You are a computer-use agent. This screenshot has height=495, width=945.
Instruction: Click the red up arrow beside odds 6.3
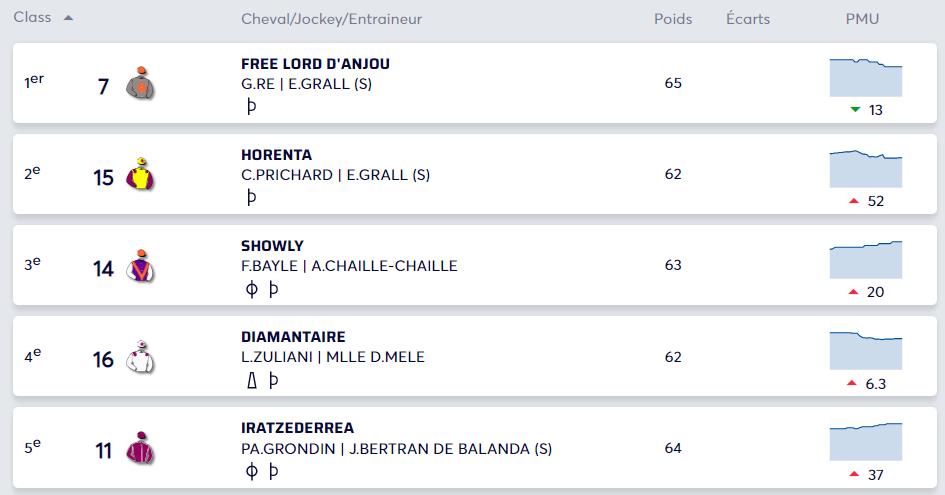click(x=854, y=383)
